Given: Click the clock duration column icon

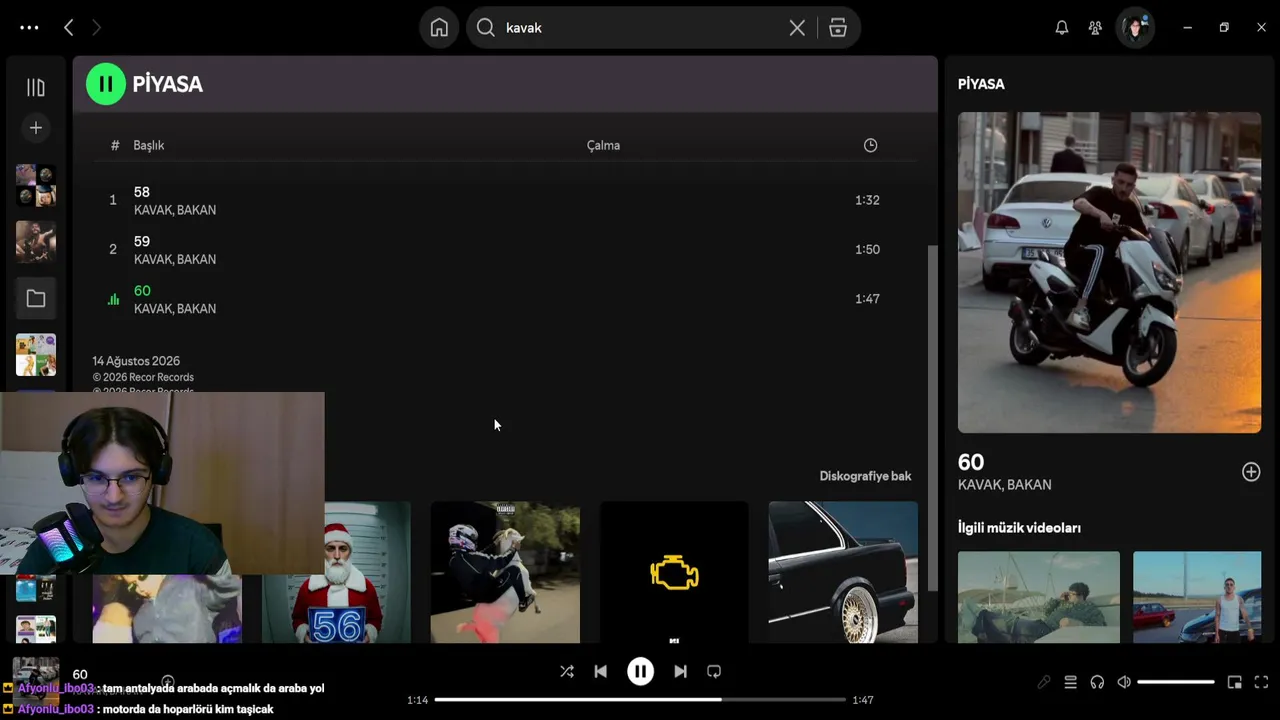Looking at the screenshot, I should click(871, 145).
